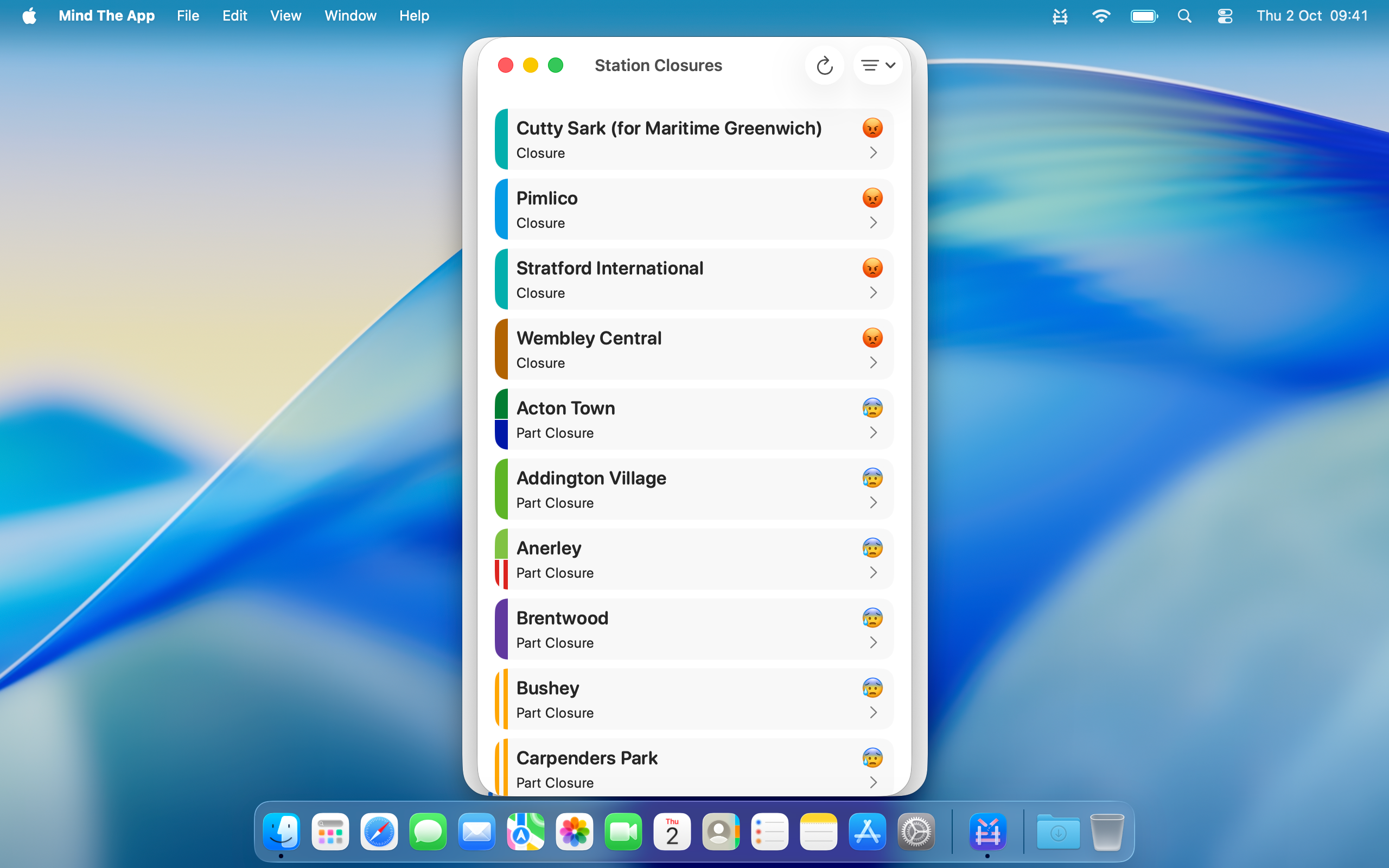
Task: Click the date and time in menu bar
Action: tap(1312, 16)
